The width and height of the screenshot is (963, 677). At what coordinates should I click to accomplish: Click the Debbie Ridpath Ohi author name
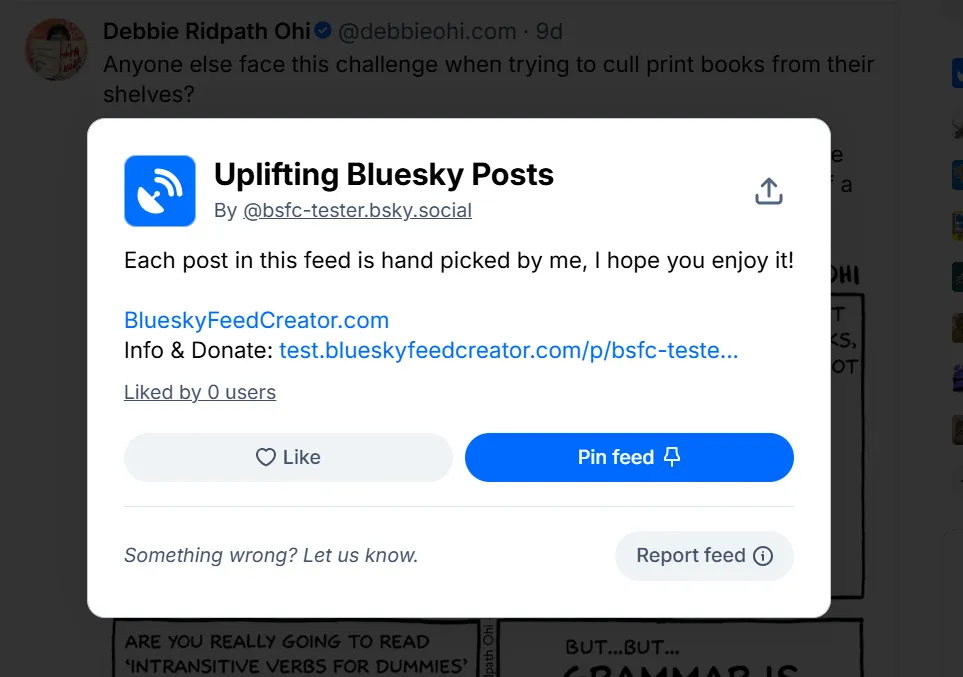[x=207, y=32]
